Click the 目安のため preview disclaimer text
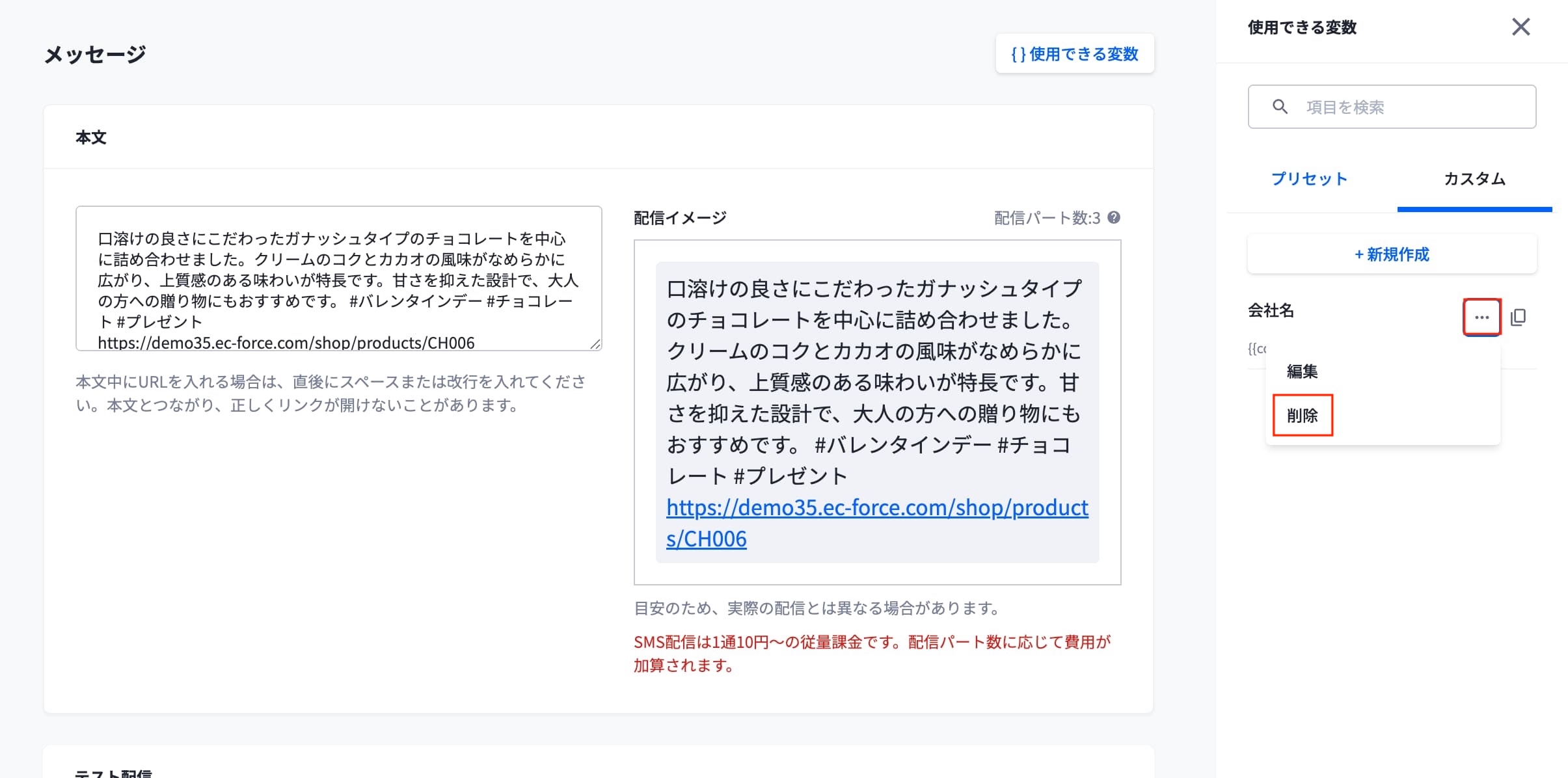The image size is (1568, 778). tap(817, 608)
